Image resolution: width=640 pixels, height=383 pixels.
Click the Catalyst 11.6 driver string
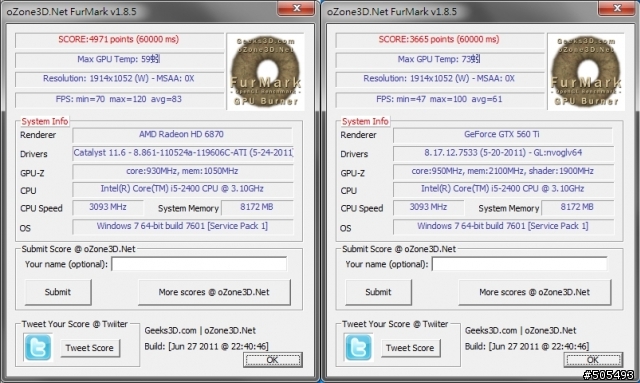183,153
